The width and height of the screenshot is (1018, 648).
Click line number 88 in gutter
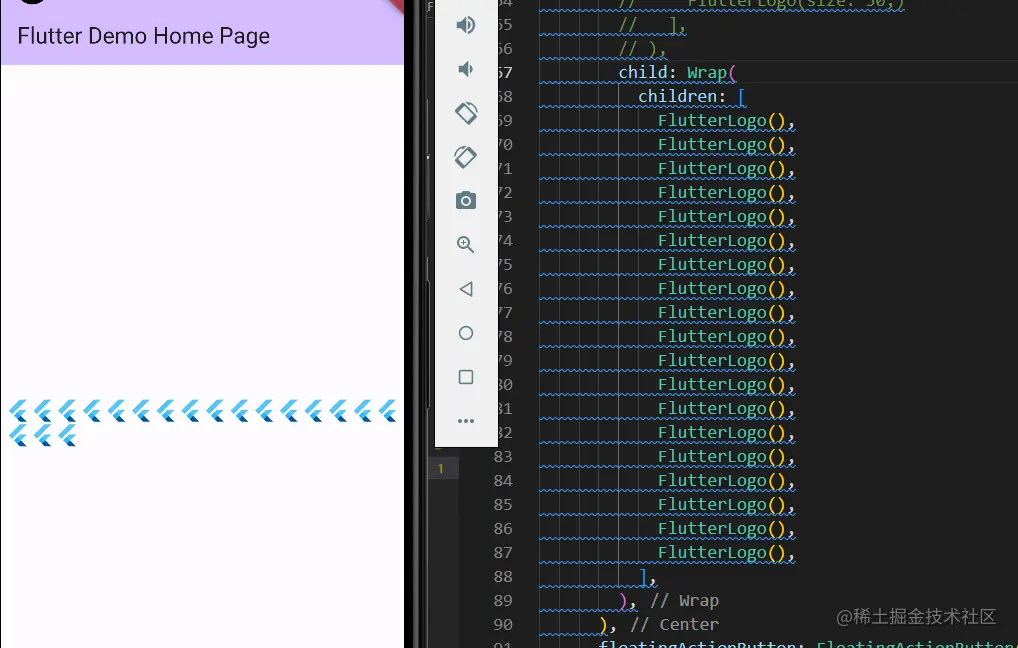(503, 577)
